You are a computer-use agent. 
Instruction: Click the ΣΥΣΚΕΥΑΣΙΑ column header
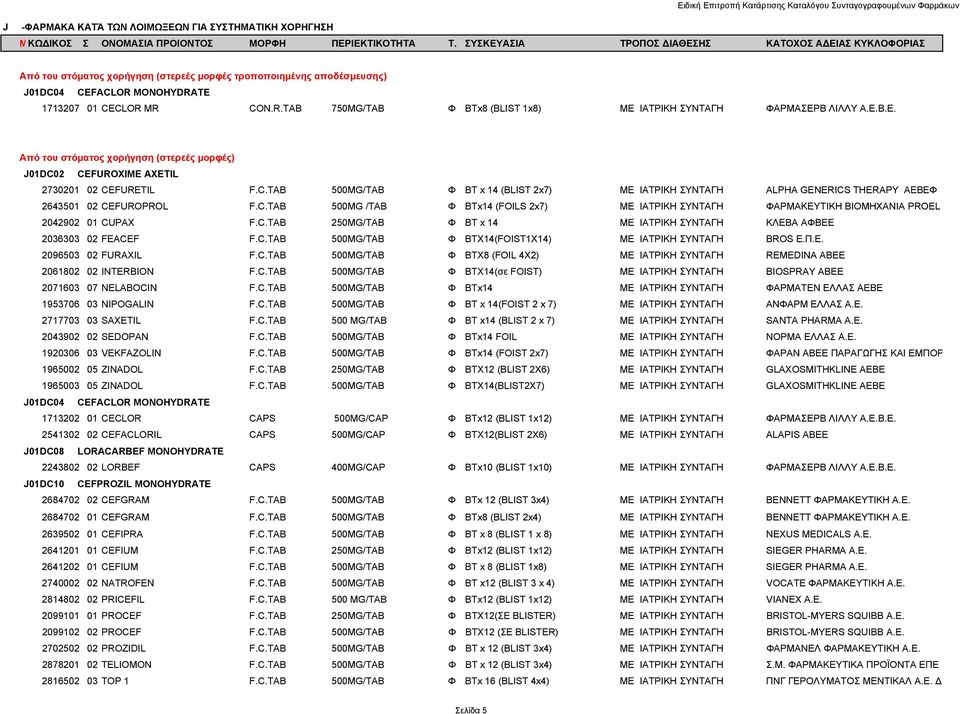pyautogui.click(x=494, y=43)
